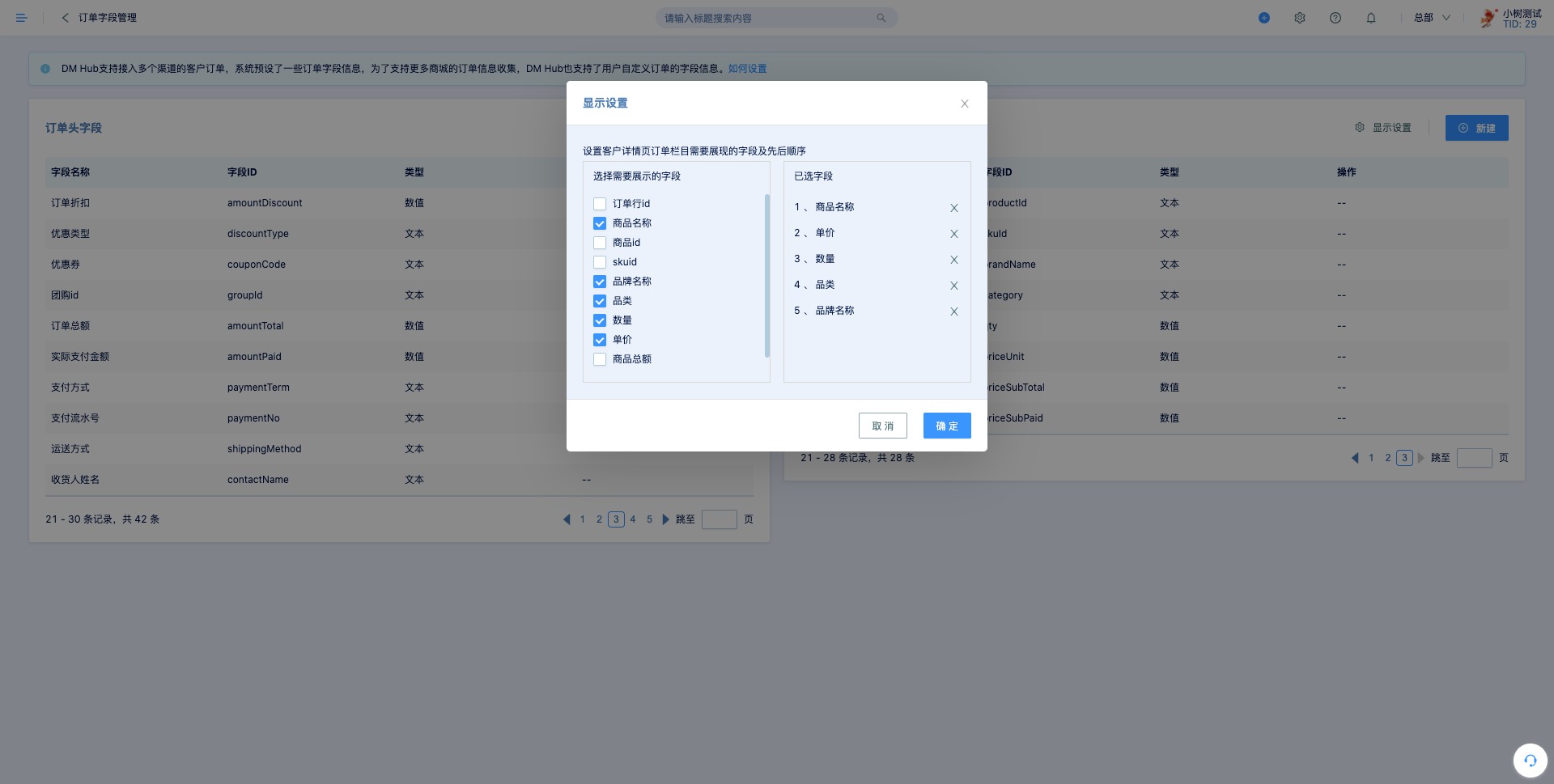Close the 显示设置 dialog with the X
The height and width of the screenshot is (784, 1554).
[x=965, y=104]
